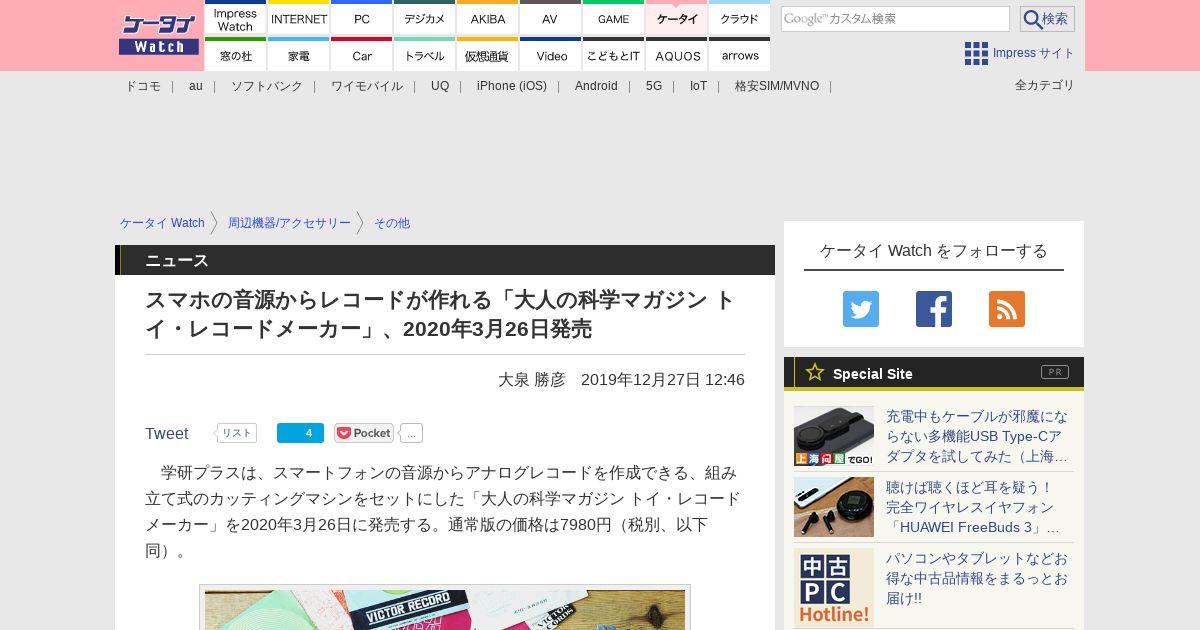The height and width of the screenshot is (630, 1200).
Task: Open the RSS feed icon
Action: (x=1007, y=309)
